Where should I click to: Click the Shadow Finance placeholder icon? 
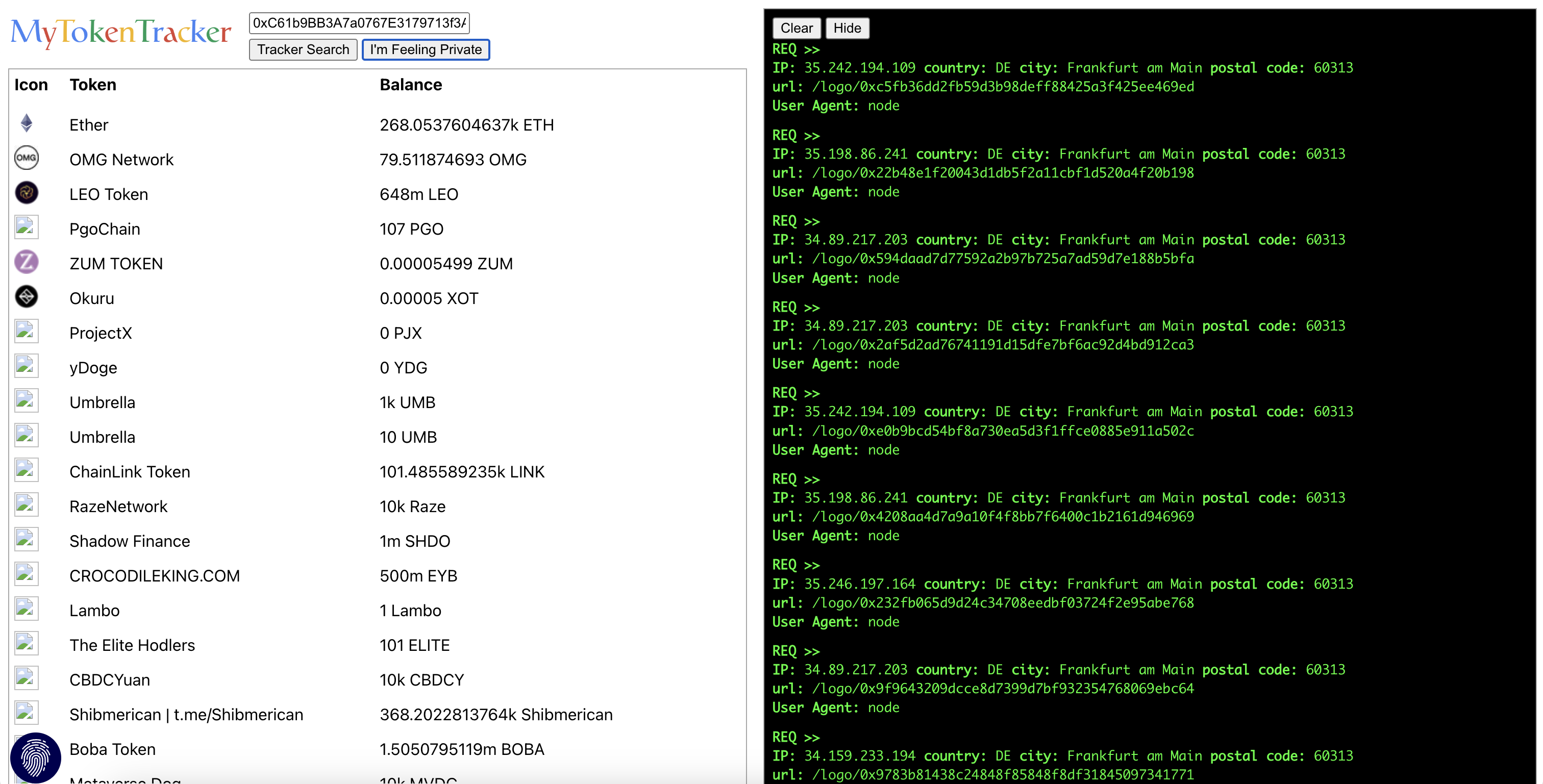click(27, 540)
